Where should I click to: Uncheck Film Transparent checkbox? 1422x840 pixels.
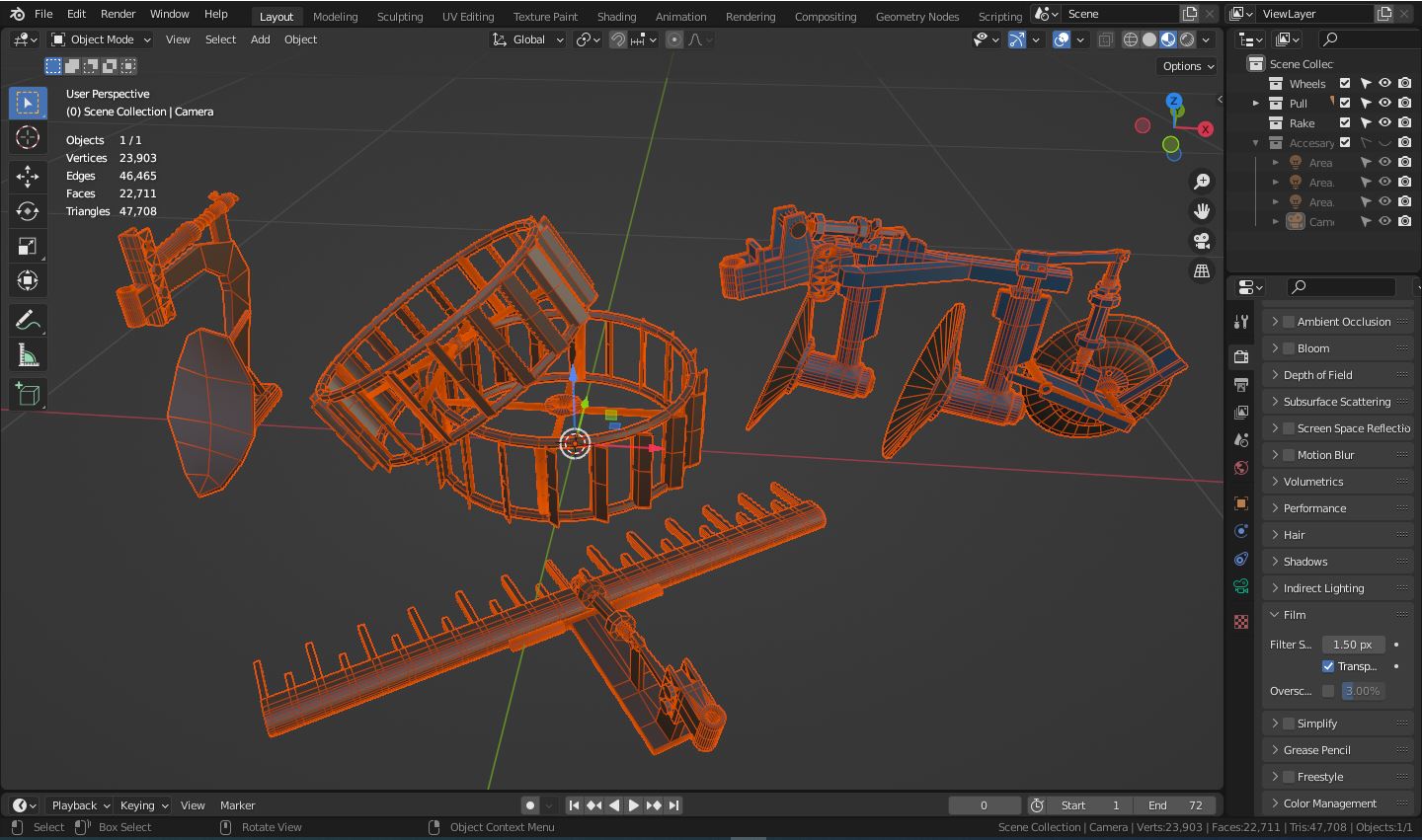pyautogui.click(x=1328, y=666)
